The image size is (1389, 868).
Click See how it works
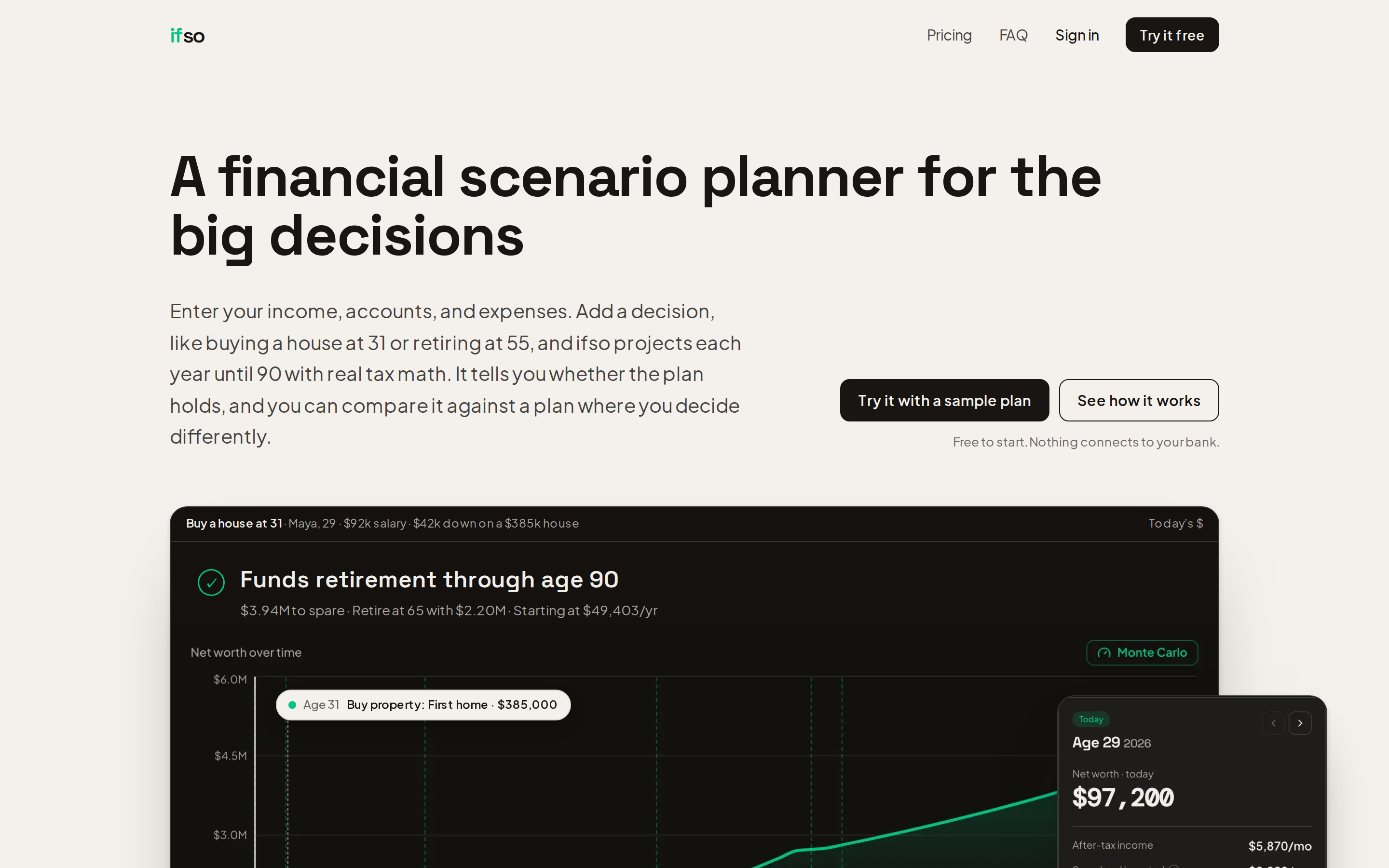[1138, 400]
